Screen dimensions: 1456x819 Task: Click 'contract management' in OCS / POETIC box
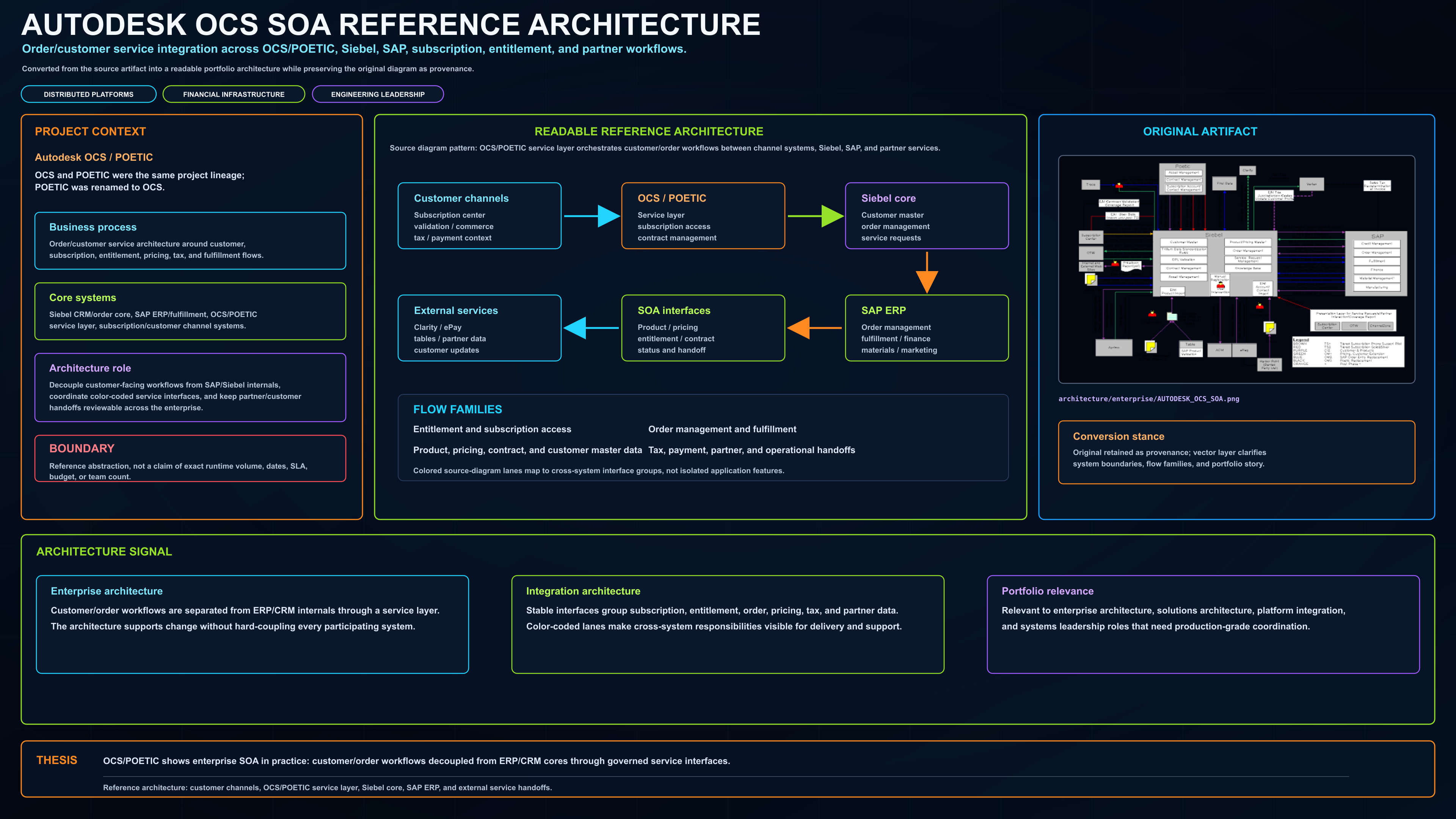(676, 238)
